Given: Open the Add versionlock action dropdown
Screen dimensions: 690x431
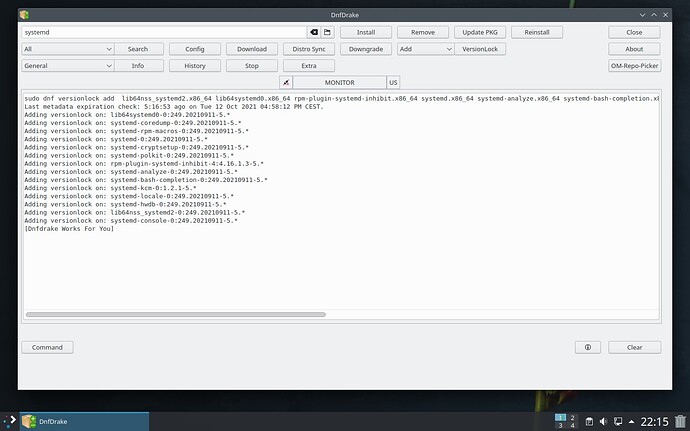Looking at the screenshot, I should pos(426,49).
